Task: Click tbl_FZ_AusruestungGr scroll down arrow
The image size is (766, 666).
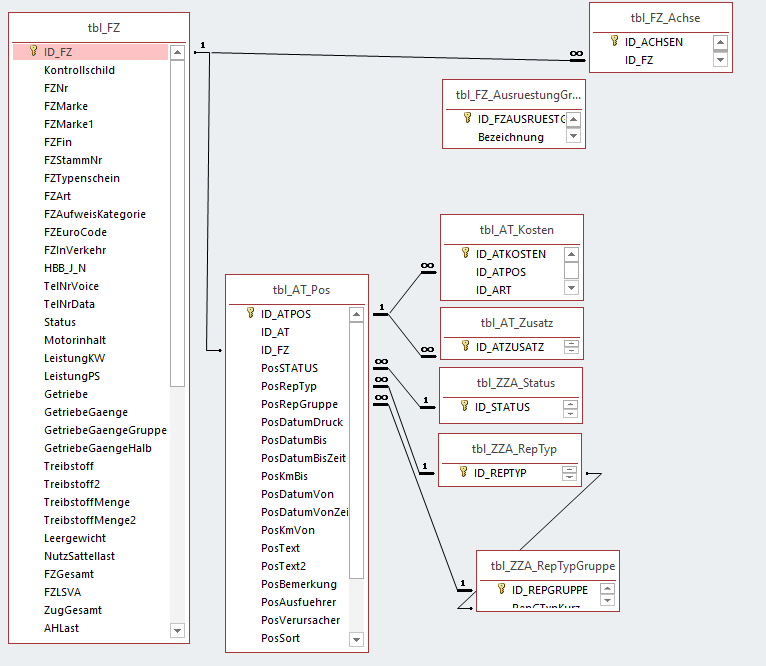Action: (574, 135)
